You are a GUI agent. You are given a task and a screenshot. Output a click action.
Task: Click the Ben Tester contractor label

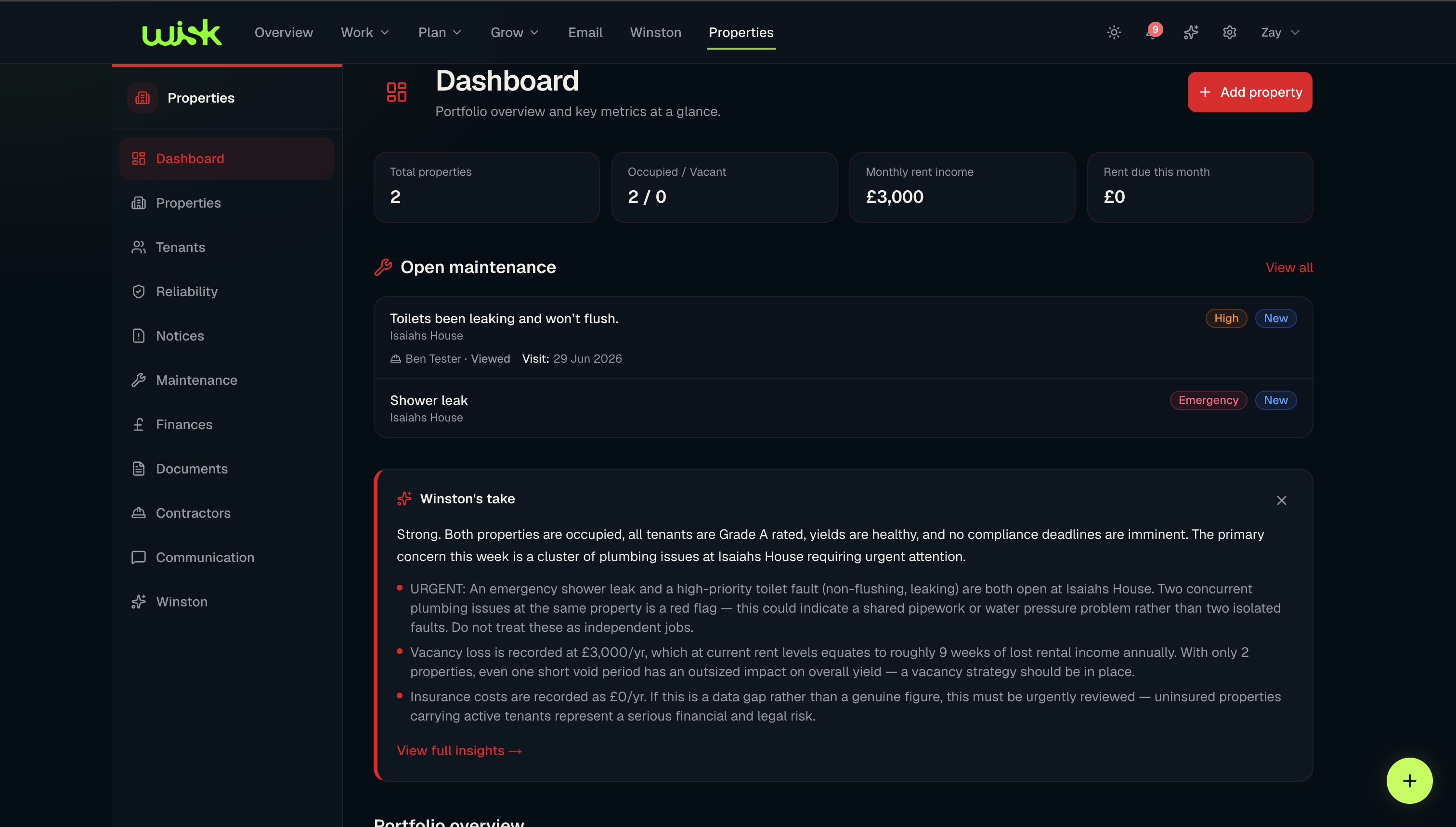(x=433, y=359)
